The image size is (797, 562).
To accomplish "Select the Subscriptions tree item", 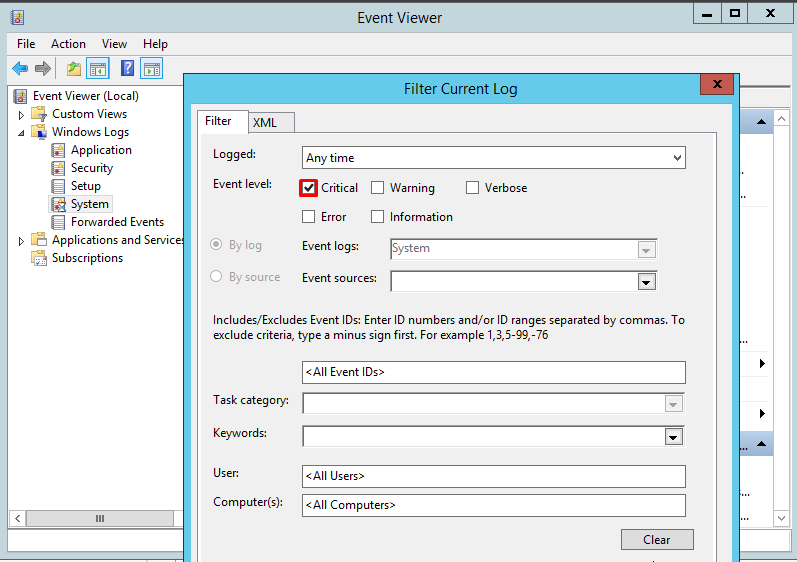I will click(87, 258).
